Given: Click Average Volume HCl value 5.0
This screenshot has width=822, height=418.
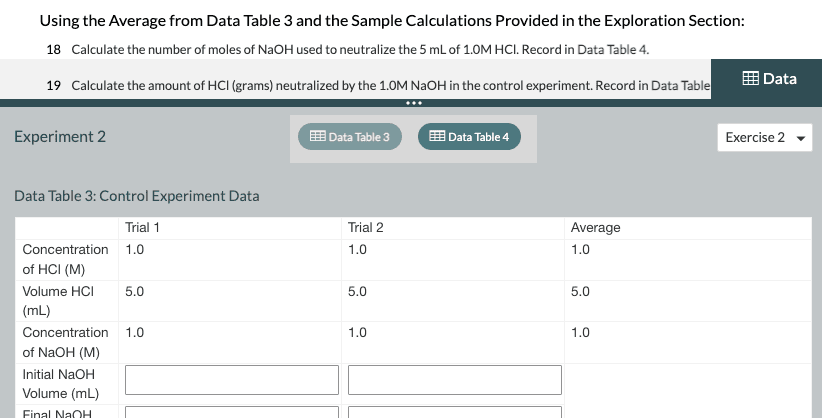Looking at the screenshot, I should pyautogui.click(x=580, y=292).
